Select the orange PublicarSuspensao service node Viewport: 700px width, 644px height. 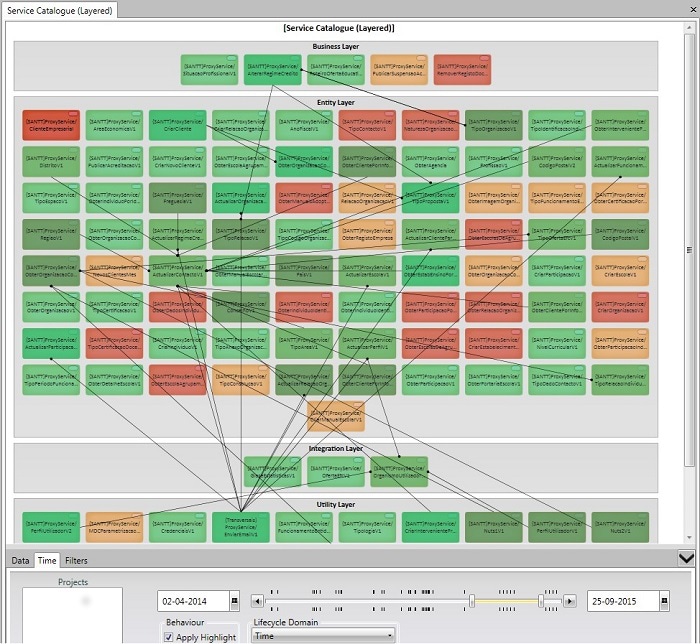click(x=399, y=70)
